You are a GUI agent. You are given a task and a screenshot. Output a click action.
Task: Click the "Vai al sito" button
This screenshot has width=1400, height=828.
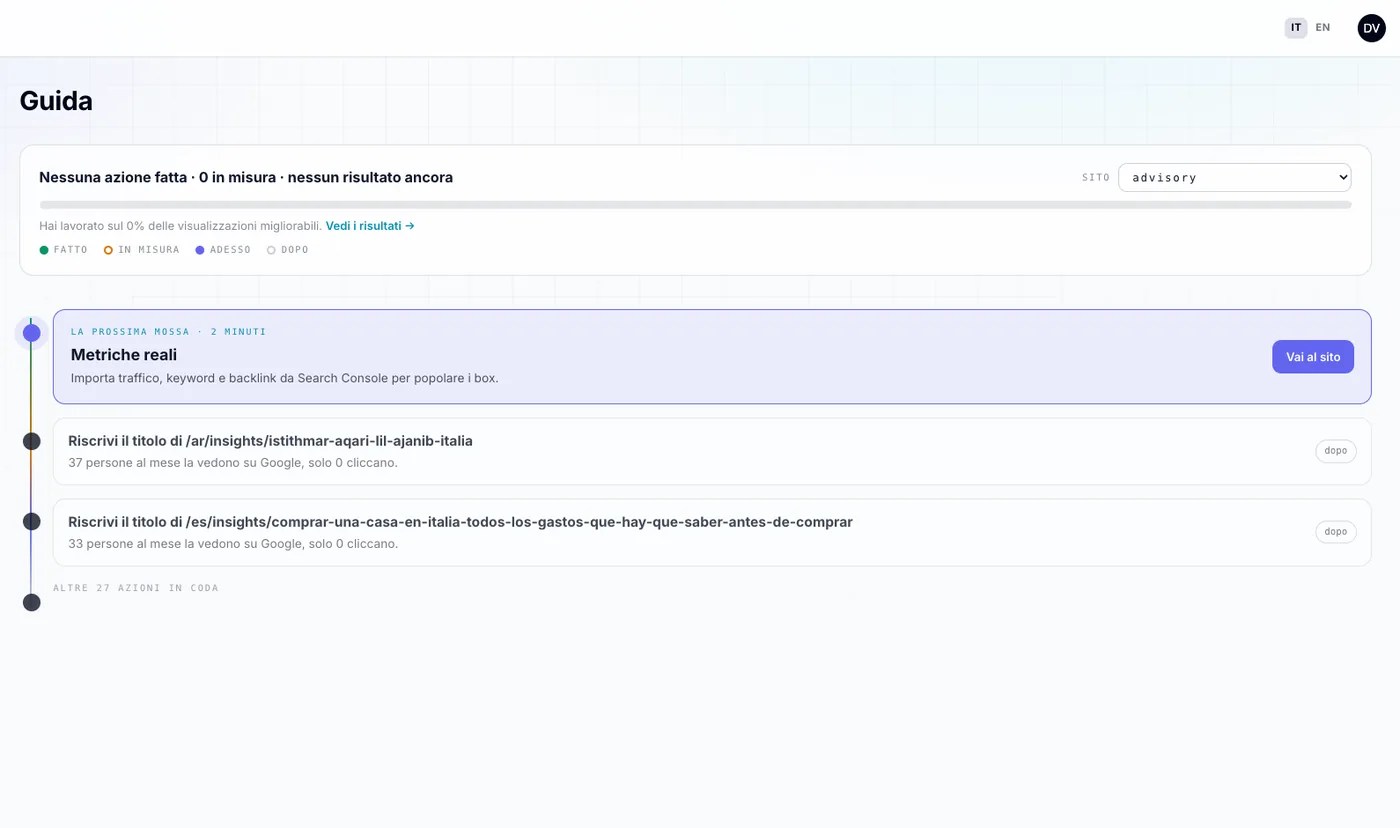pyautogui.click(x=1313, y=357)
